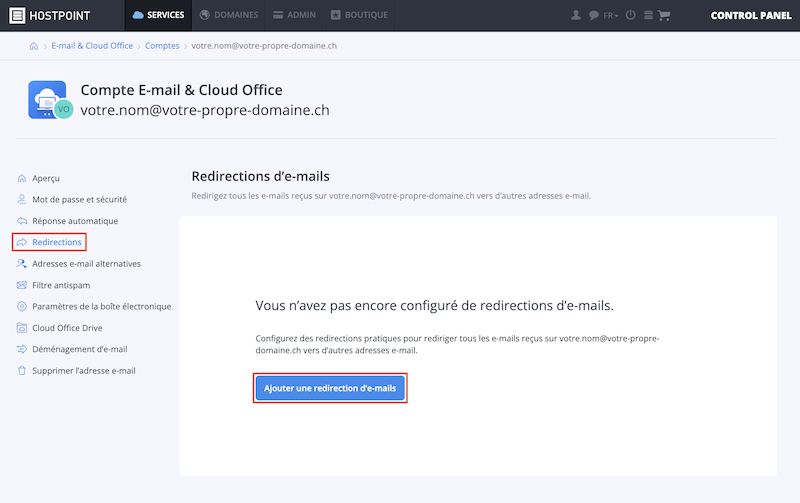This screenshot has width=800, height=503.
Task: Click the Hostpoint logo
Action: 49,15
